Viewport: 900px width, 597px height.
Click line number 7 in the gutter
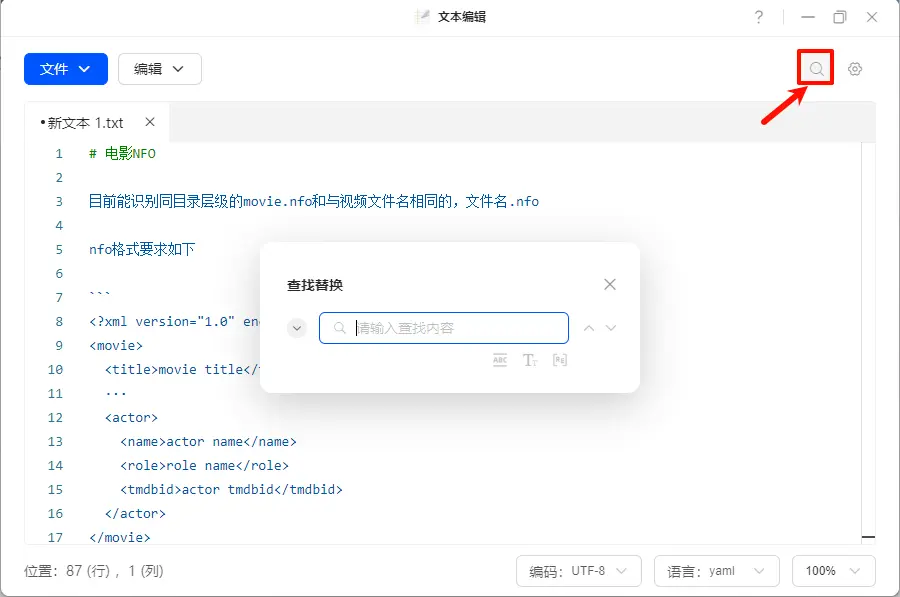tap(59, 297)
